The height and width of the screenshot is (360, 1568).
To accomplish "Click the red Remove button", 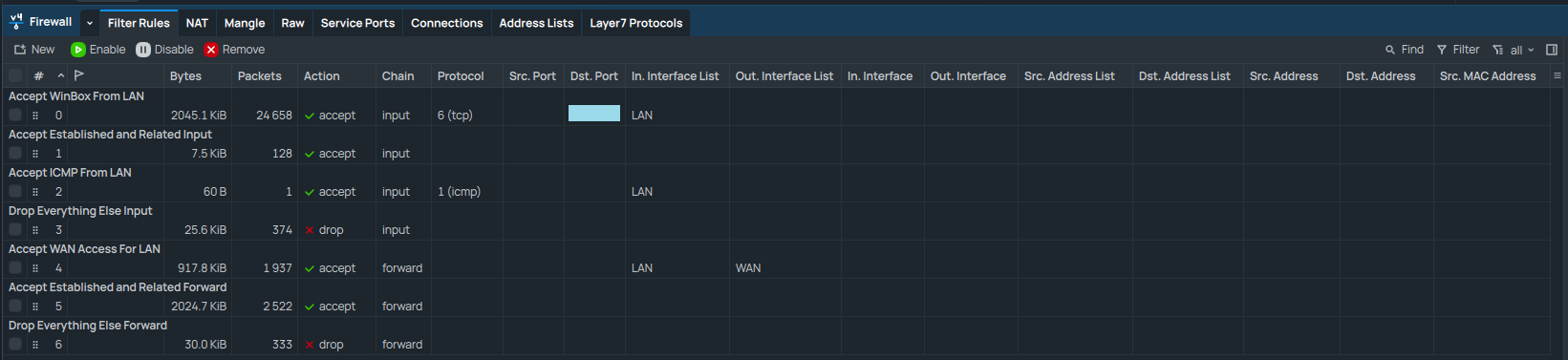I will pos(235,50).
